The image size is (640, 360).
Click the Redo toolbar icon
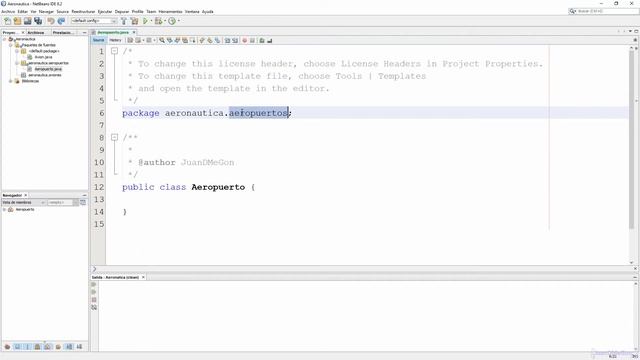(x=61, y=21)
